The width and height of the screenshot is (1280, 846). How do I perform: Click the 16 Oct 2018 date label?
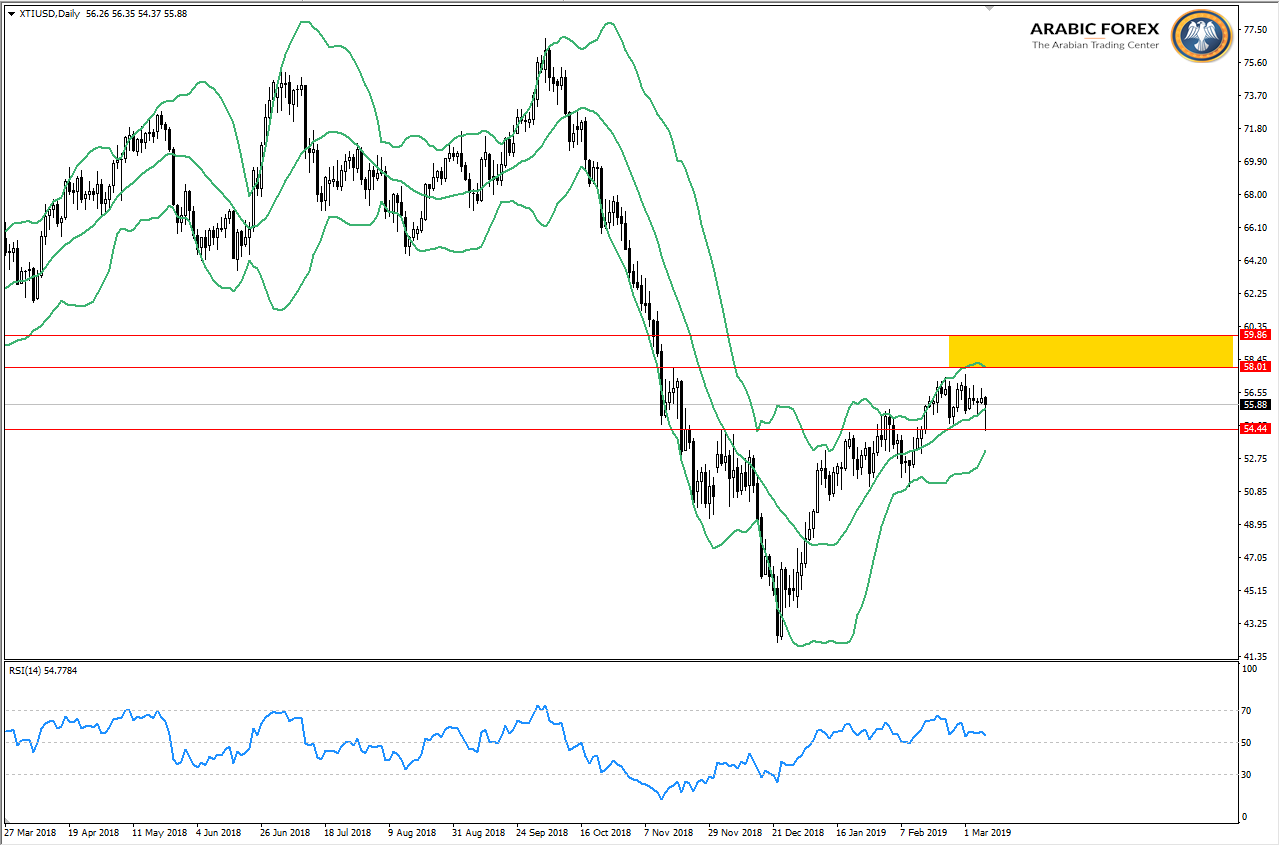coord(606,831)
